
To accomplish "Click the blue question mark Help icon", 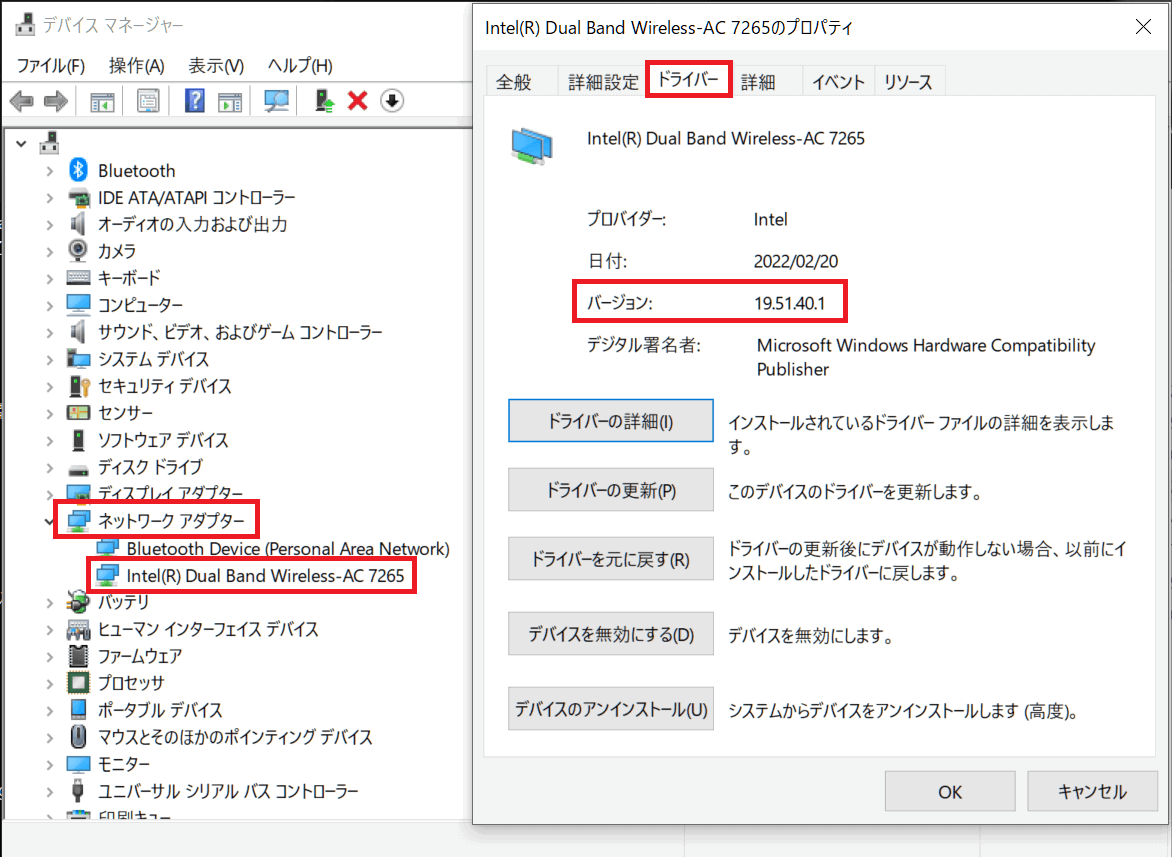I will (194, 100).
